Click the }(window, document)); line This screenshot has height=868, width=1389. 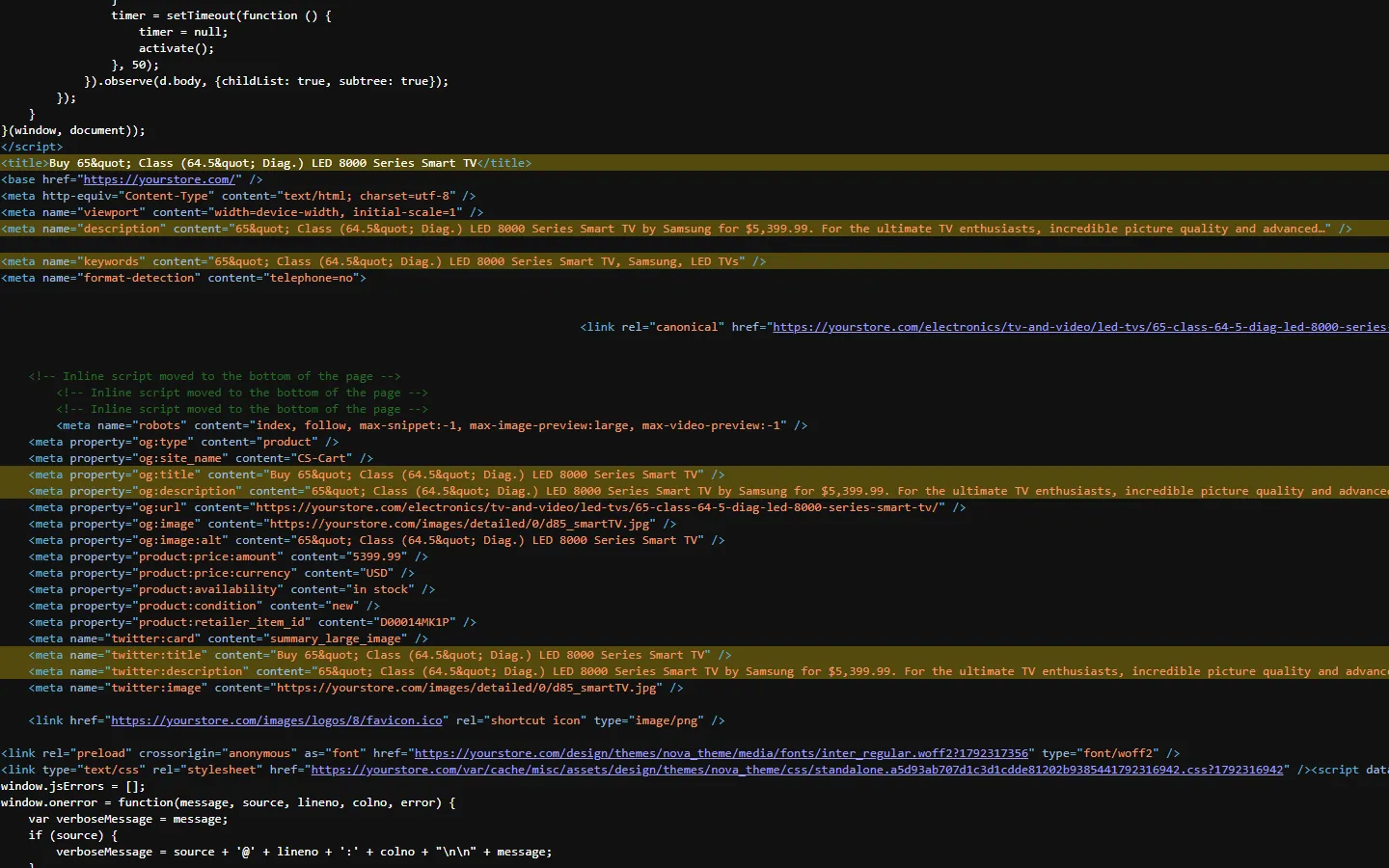click(73, 130)
